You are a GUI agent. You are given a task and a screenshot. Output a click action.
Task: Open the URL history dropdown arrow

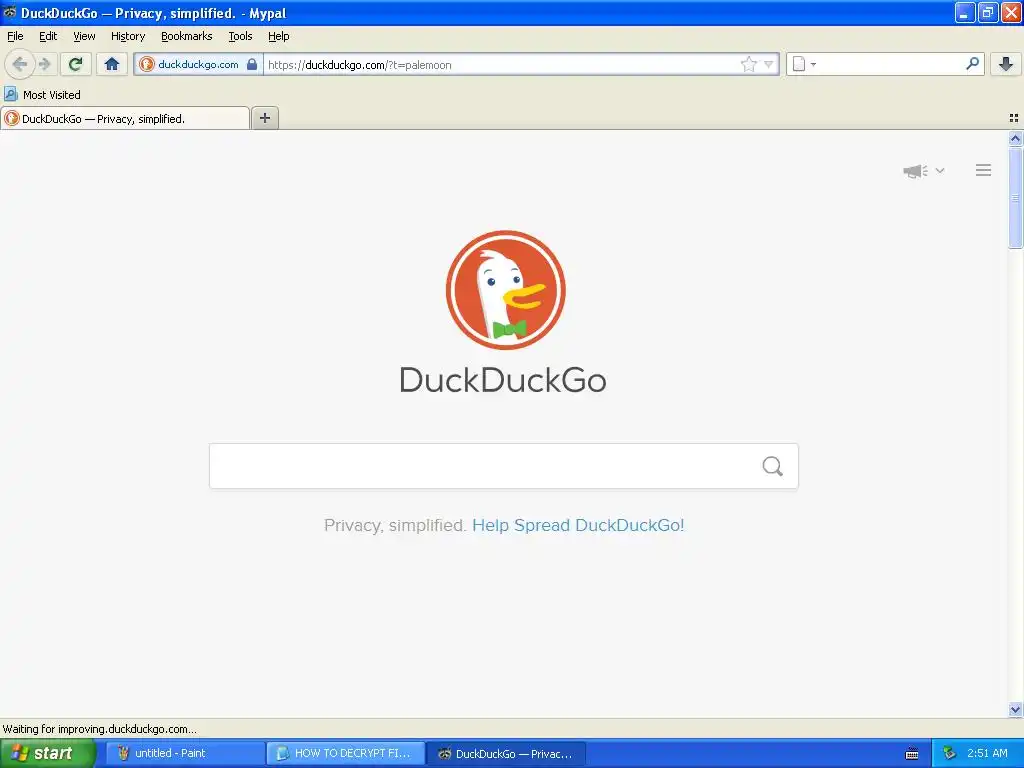(769, 64)
